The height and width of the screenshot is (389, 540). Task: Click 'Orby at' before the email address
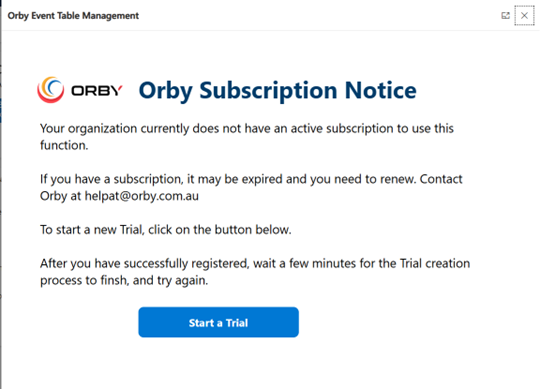[x=60, y=196]
